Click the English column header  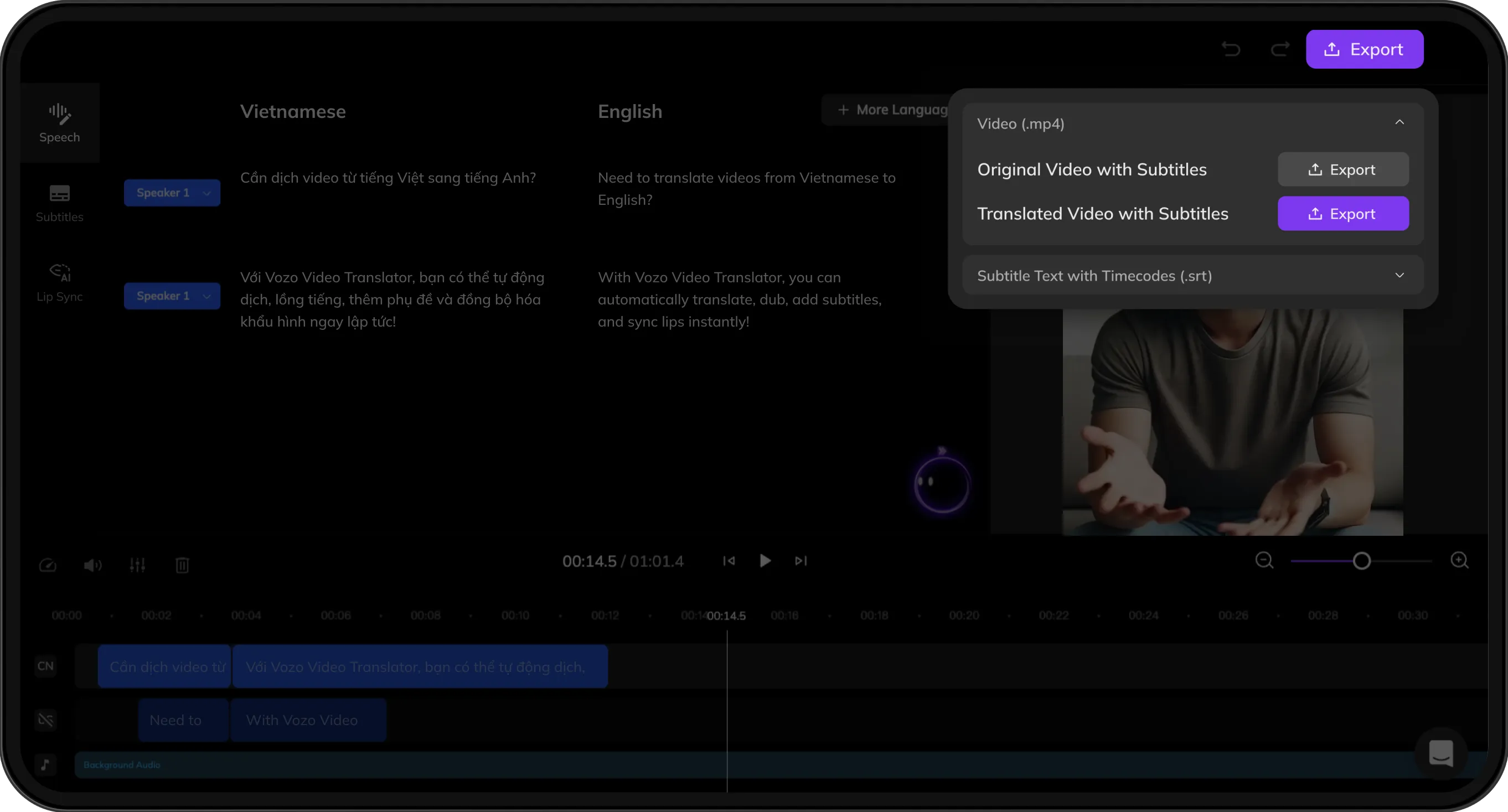click(630, 111)
